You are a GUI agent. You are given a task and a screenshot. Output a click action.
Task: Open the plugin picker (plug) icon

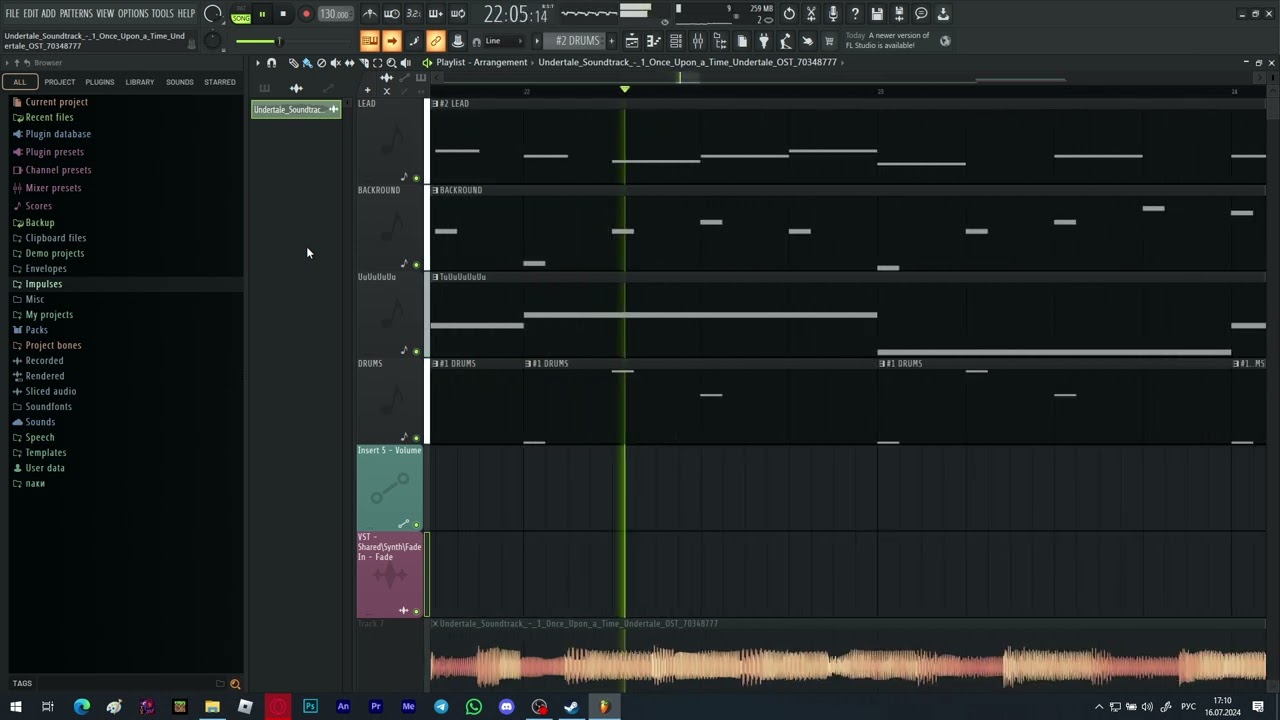(x=764, y=41)
